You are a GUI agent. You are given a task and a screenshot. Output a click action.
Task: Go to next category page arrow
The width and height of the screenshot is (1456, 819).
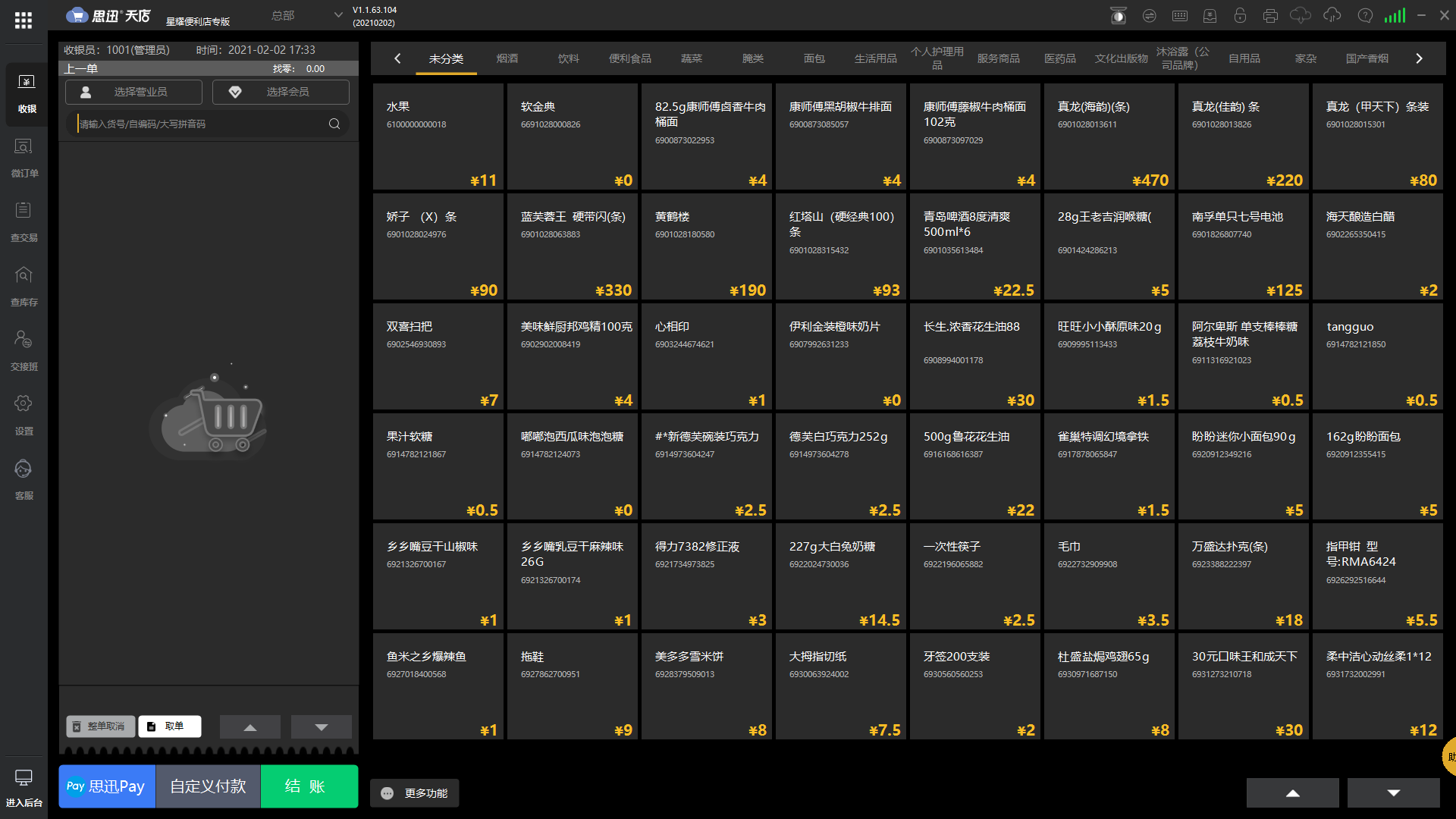[1419, 58]
